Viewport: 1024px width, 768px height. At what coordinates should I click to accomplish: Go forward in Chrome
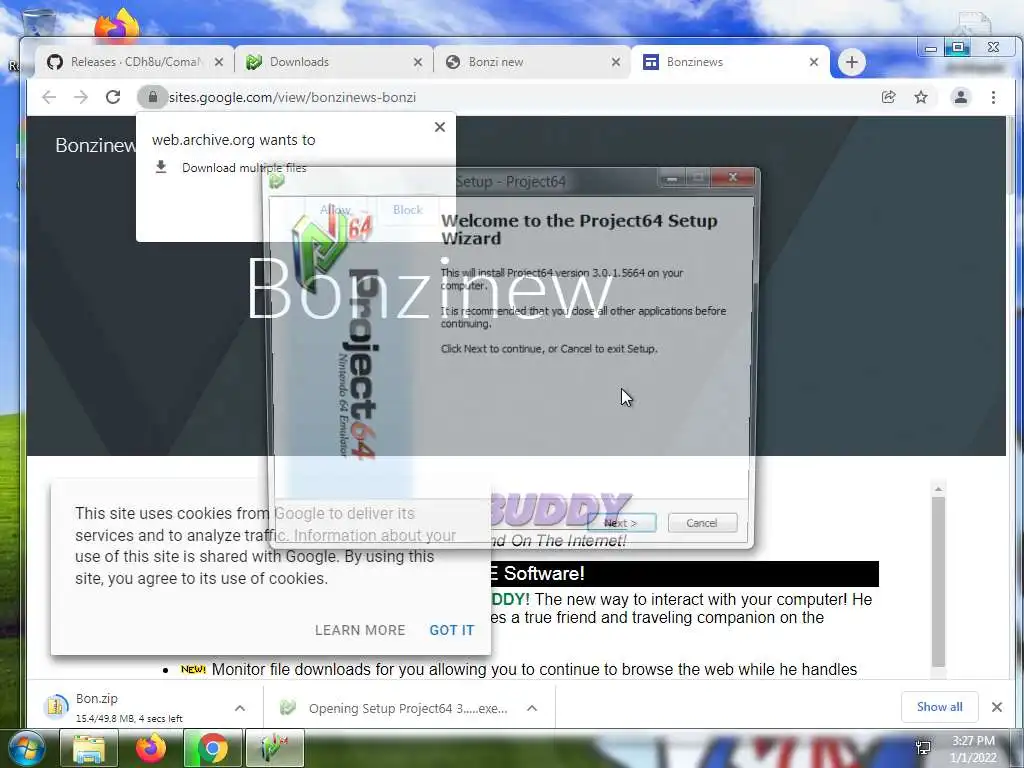(x=81, y=97)
